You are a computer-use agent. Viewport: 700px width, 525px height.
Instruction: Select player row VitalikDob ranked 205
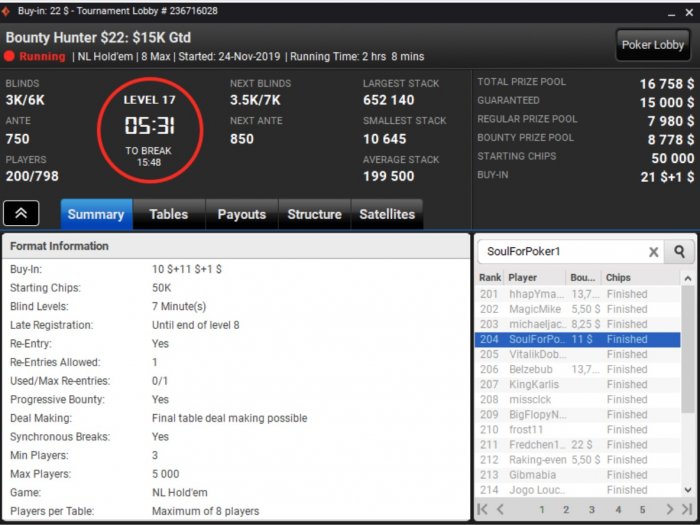point(578,354)
